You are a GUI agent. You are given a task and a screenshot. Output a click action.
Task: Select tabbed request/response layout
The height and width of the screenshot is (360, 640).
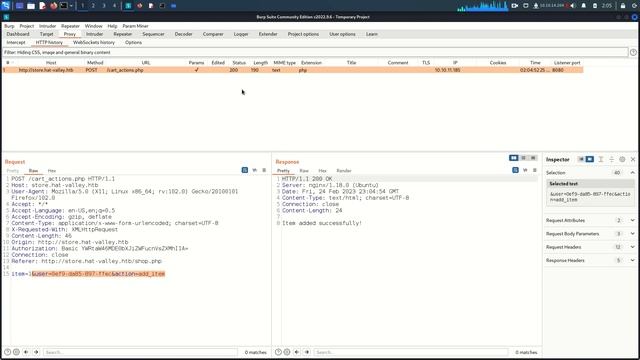pos(533,158)
